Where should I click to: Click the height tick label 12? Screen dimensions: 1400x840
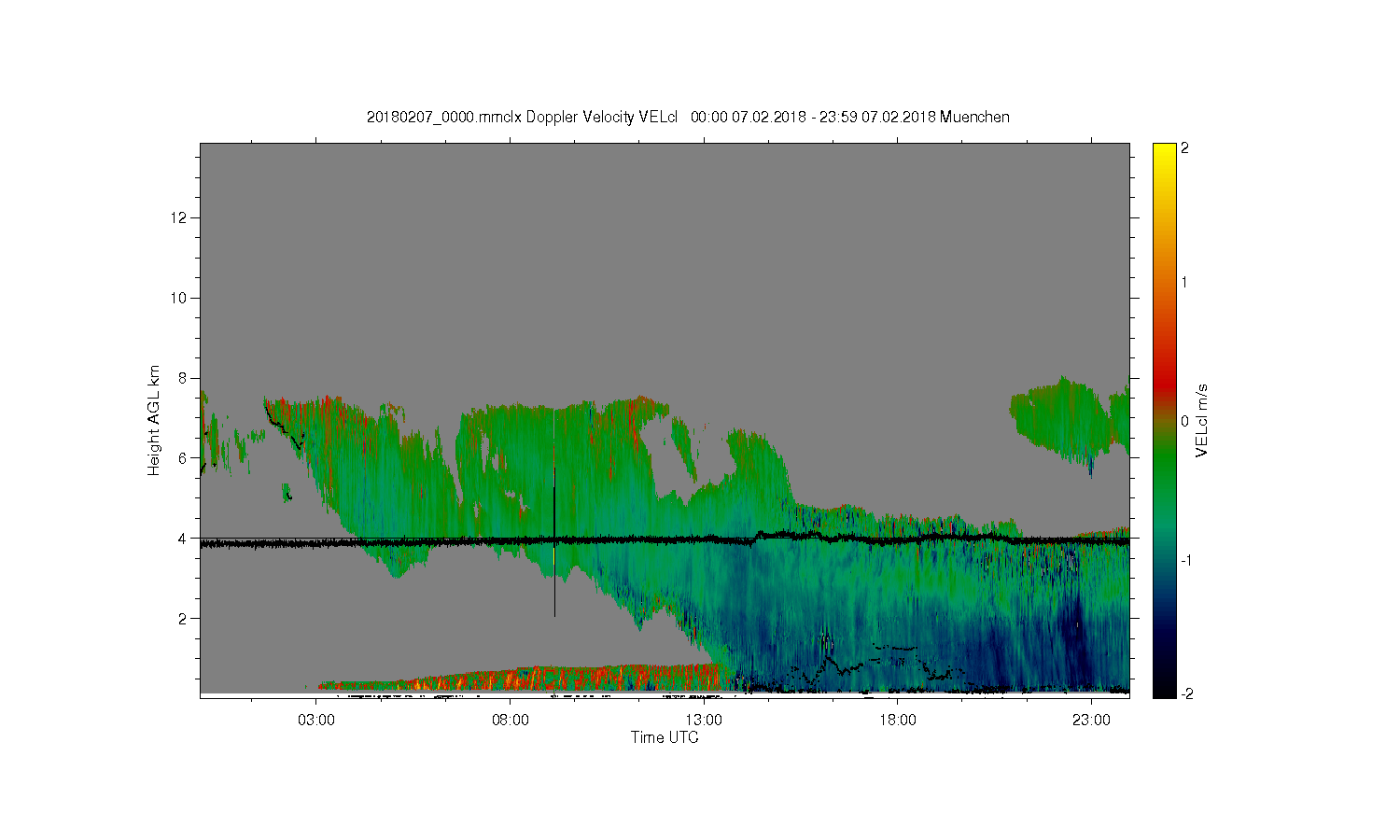[x=179, y=217]
